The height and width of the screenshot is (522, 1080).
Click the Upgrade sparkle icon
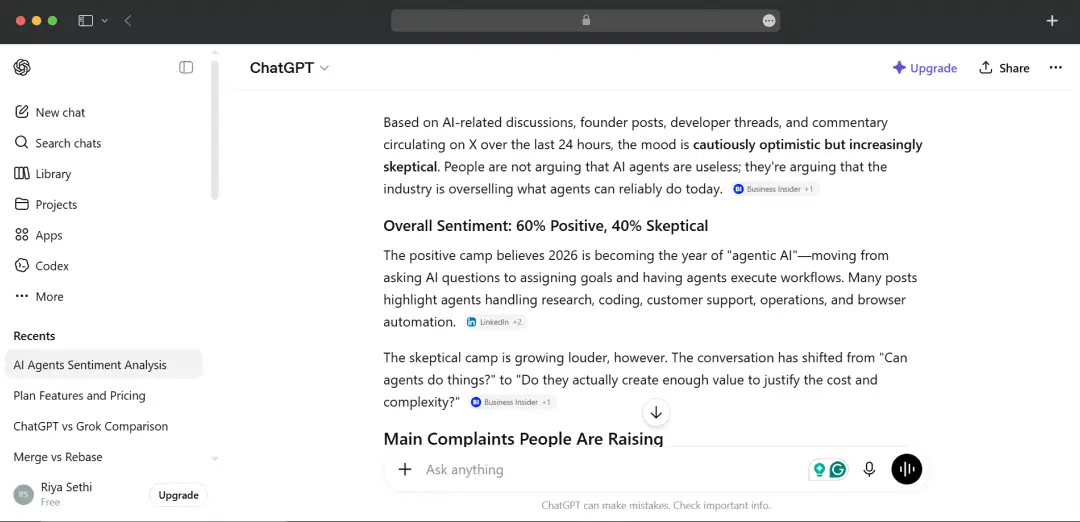click(899, 67)
